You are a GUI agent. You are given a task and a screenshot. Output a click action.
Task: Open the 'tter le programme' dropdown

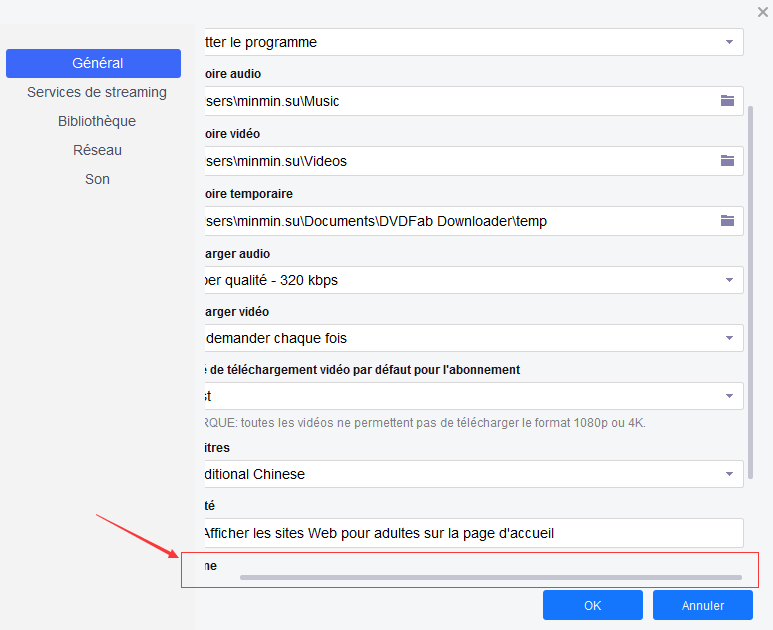728,42
